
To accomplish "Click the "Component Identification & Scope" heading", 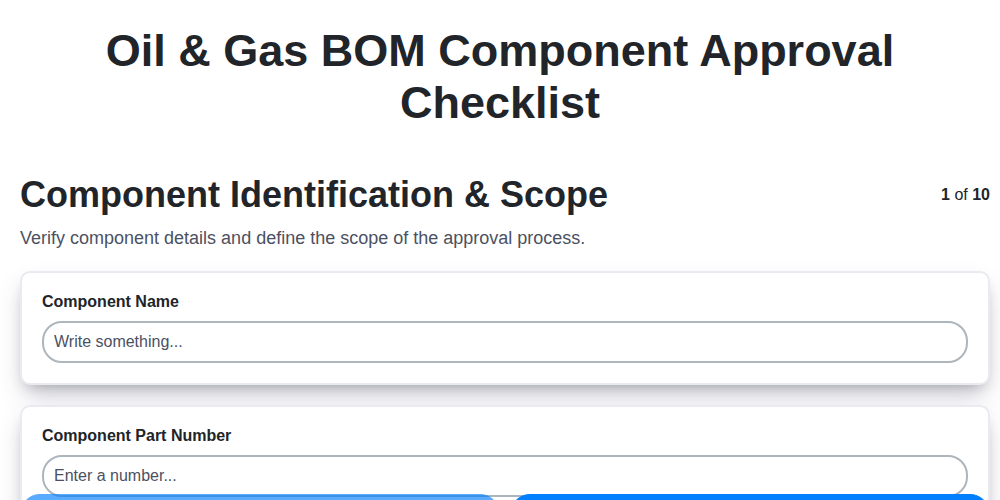I will (314, 195).
